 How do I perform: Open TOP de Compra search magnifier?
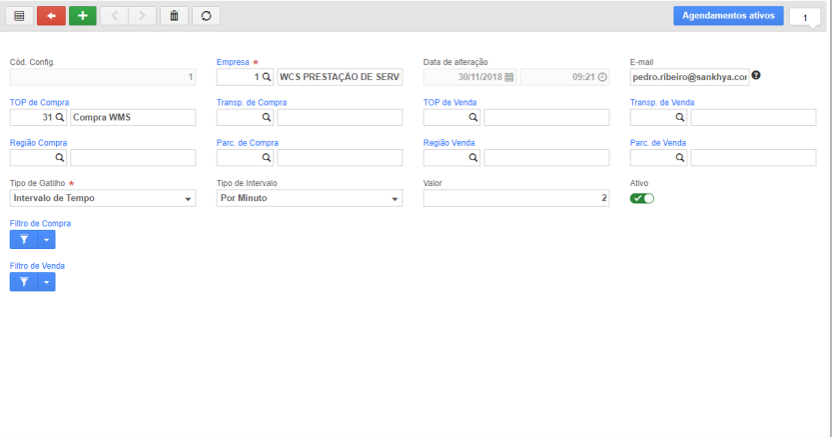(60, 117)
